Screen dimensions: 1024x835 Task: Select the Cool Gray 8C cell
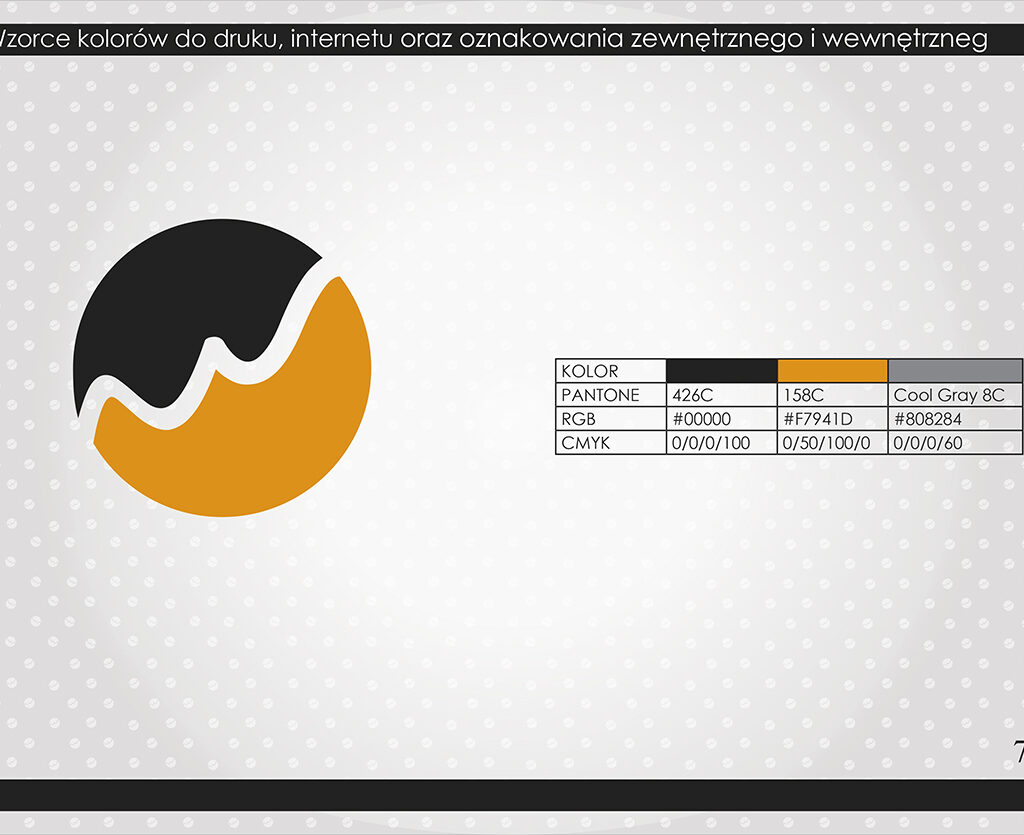click(x=954, y=395)
